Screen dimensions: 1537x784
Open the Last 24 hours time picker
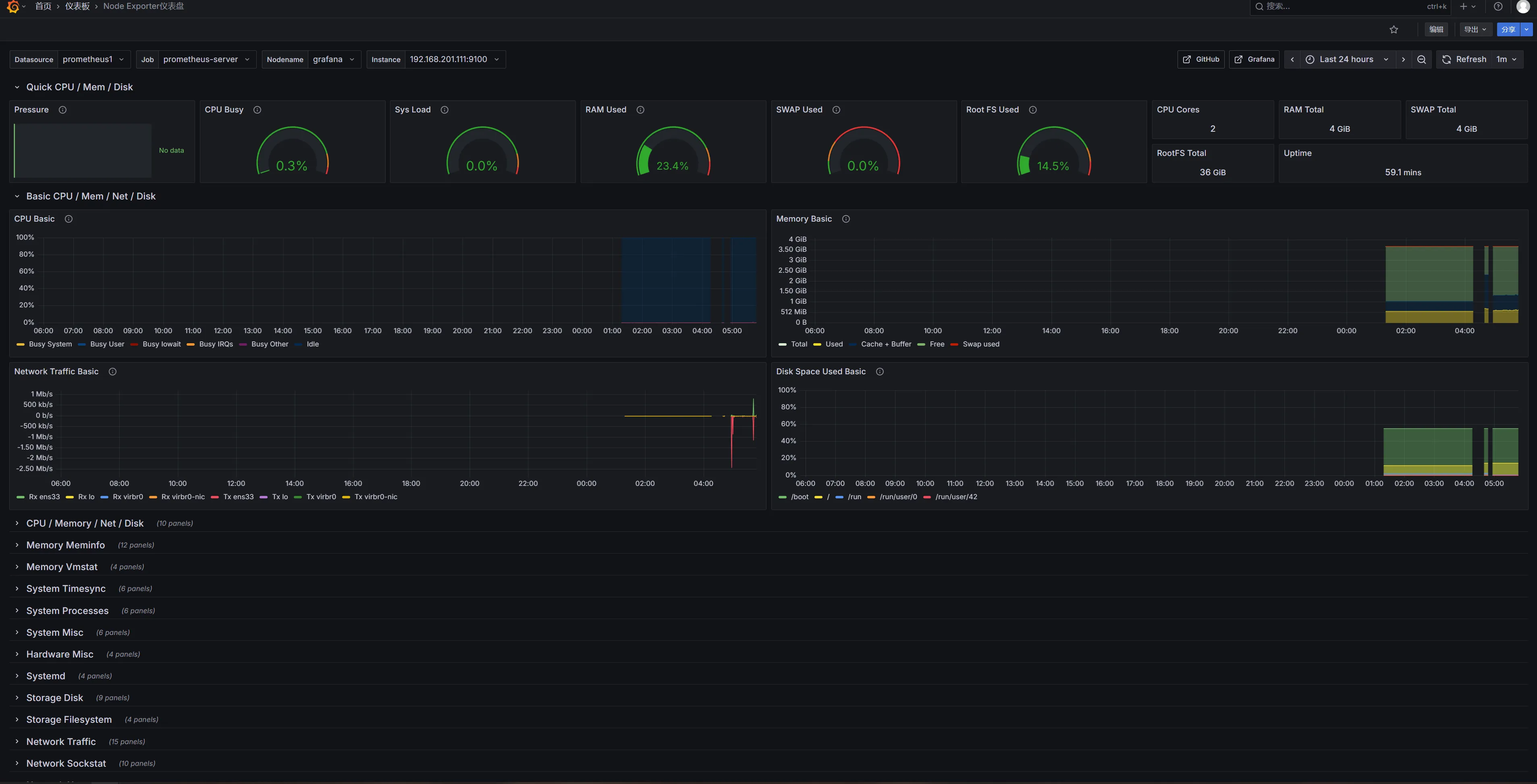(1347, 60)
